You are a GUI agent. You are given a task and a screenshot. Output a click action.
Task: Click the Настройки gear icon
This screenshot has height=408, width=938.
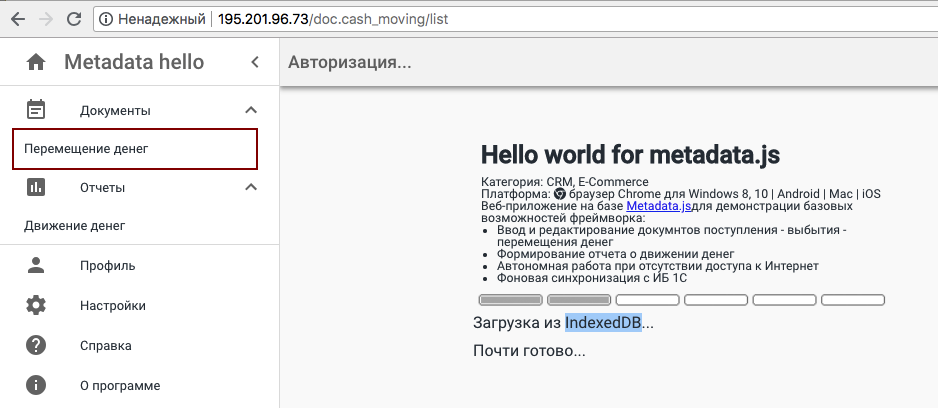pos(36,306)
